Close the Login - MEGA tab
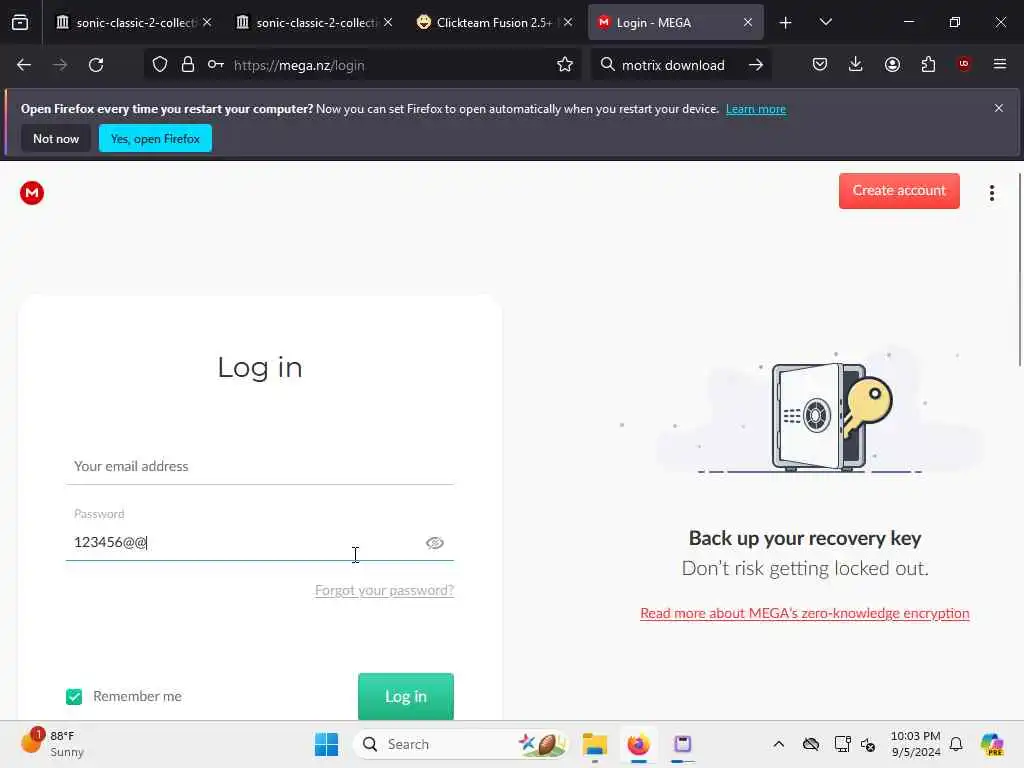 coord(748,22)
